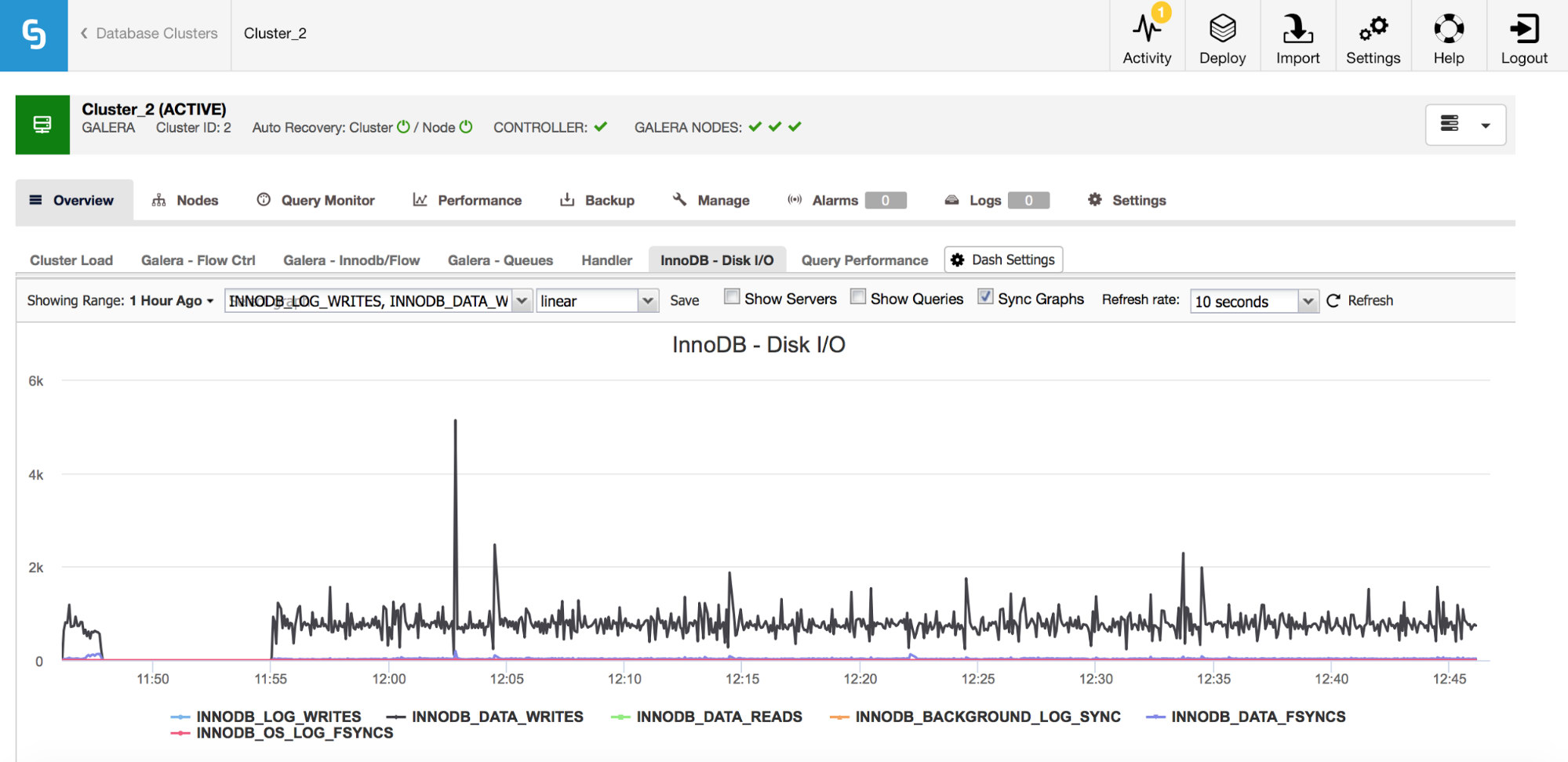Click the Logout icon

pos(1524,29)
